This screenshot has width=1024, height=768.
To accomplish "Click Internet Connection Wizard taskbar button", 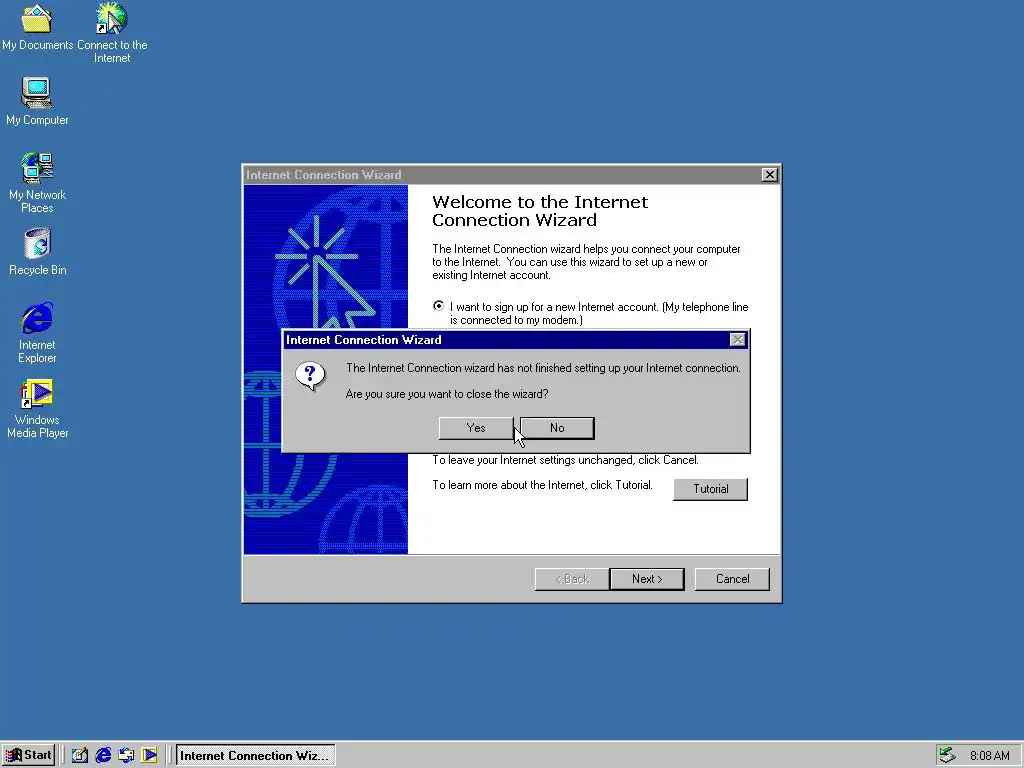I will (x=255, y=756).
